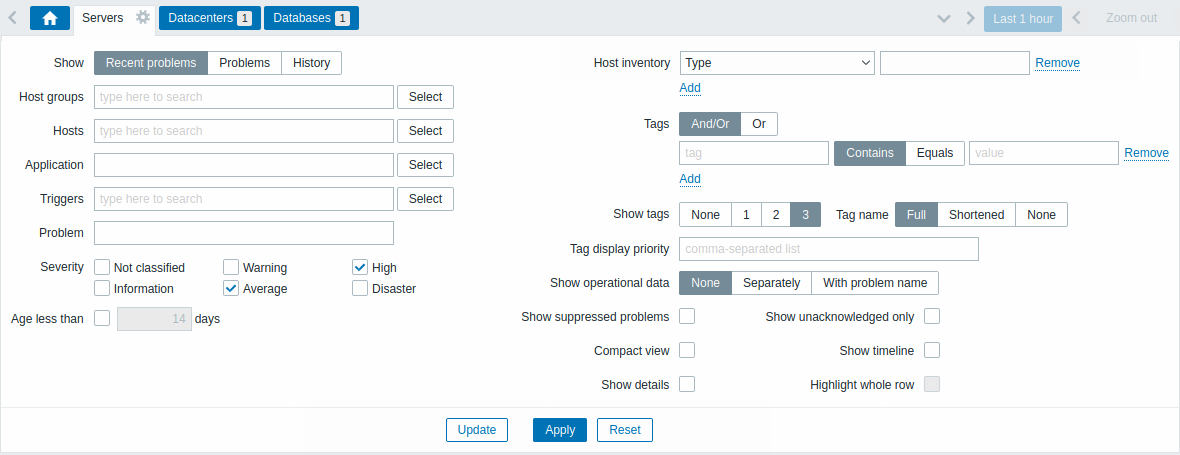Tick the Show timeline checkbox
Viewport: 1180px width, 455px height.
(x=932, y=350)
